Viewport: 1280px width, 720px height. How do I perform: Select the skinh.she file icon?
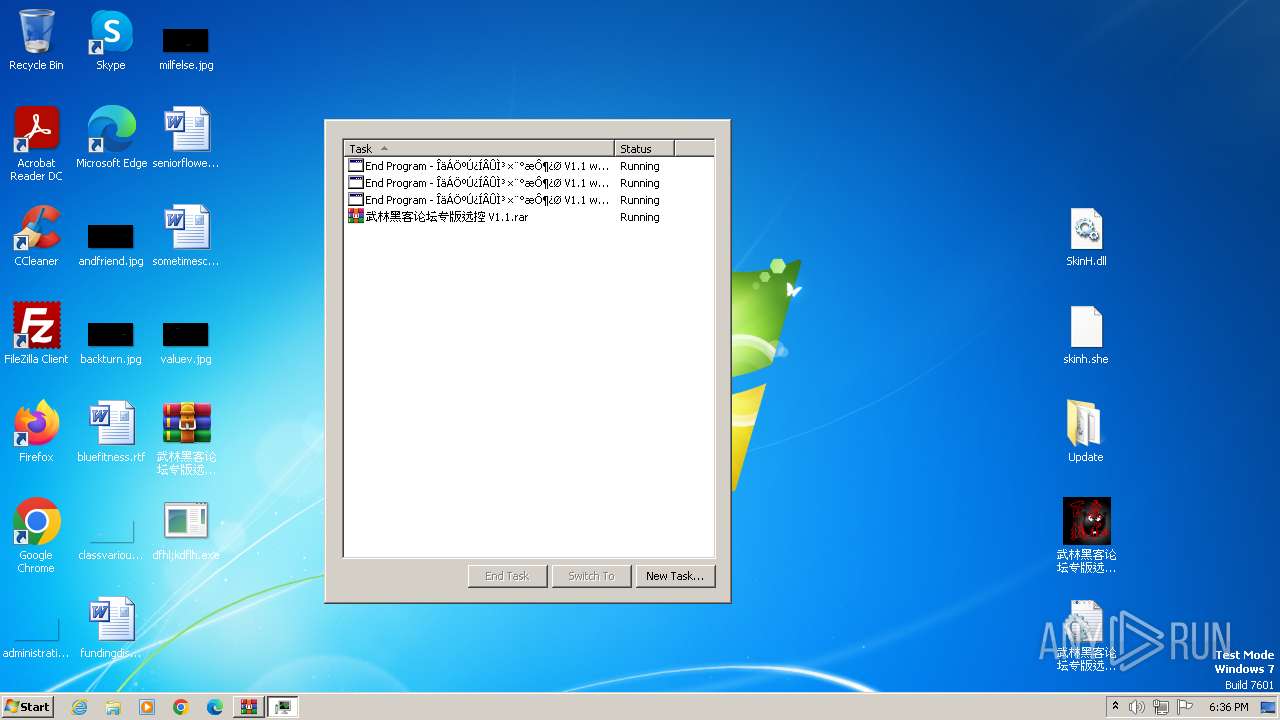point(1086,333)
